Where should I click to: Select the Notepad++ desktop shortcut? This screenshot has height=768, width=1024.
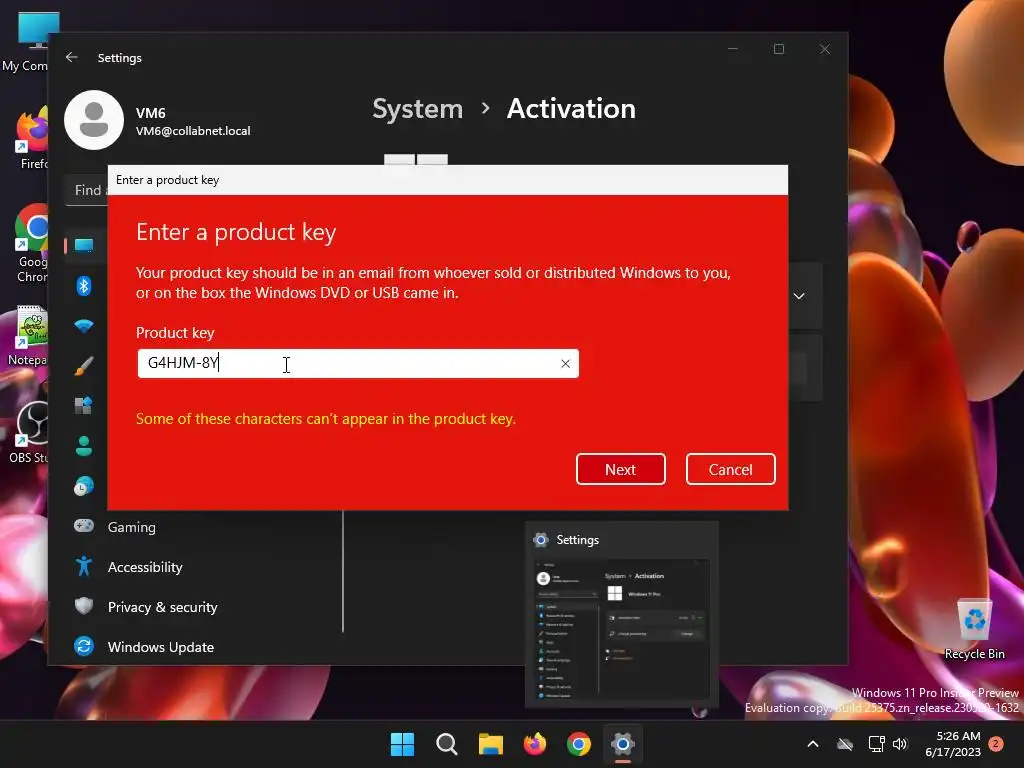click(x=27, y=336)
